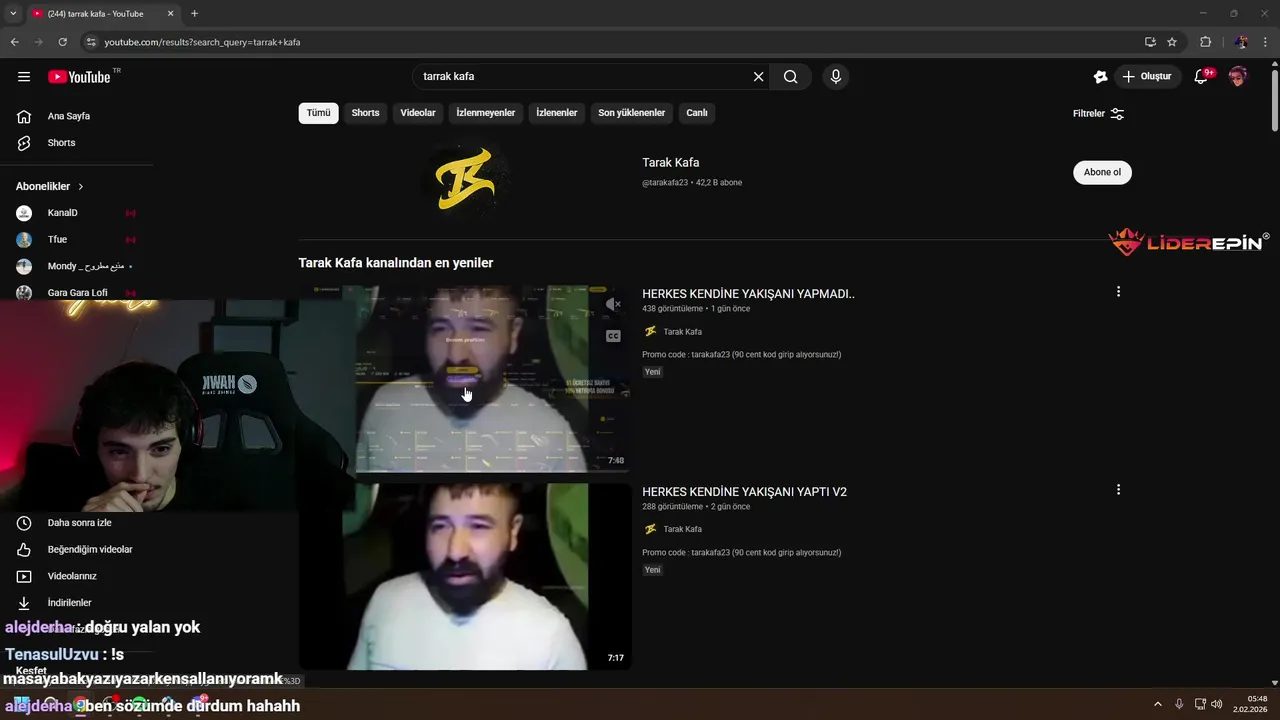Open Mondy subscription channel

click(86, 267)
